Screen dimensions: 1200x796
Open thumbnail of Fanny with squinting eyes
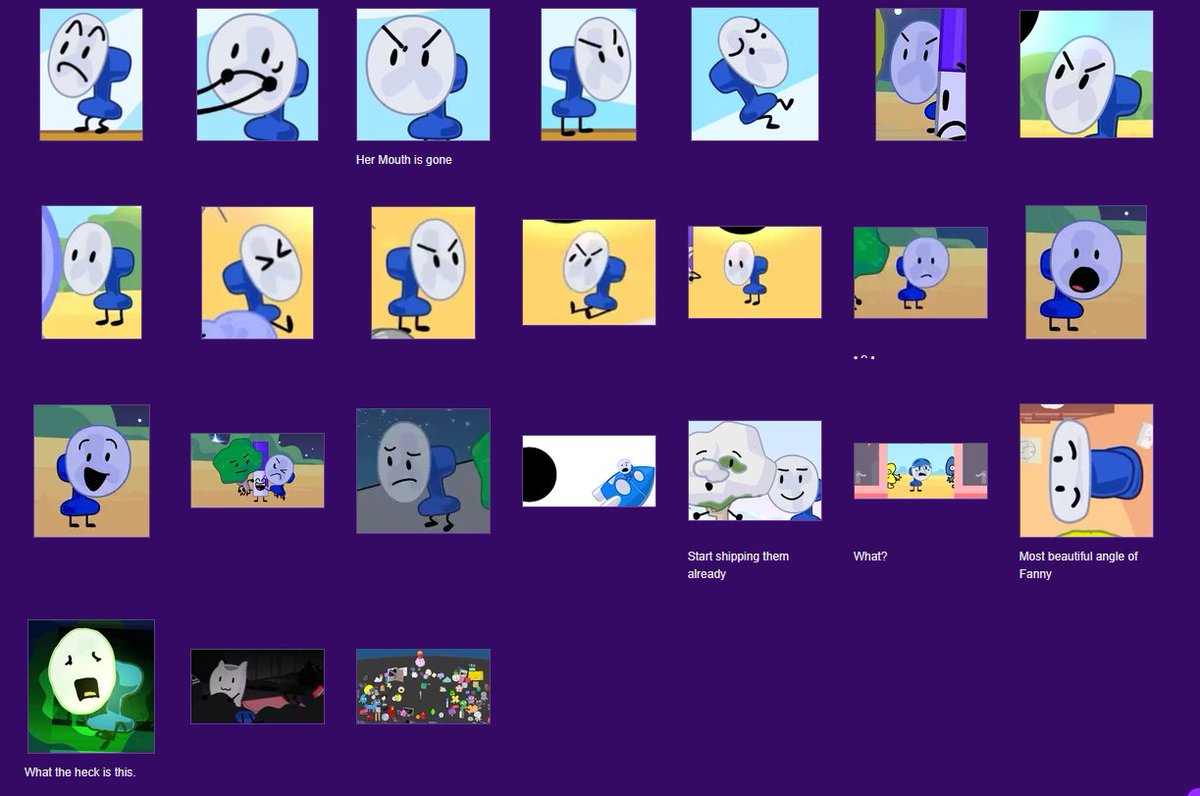[x=257, y=272]
